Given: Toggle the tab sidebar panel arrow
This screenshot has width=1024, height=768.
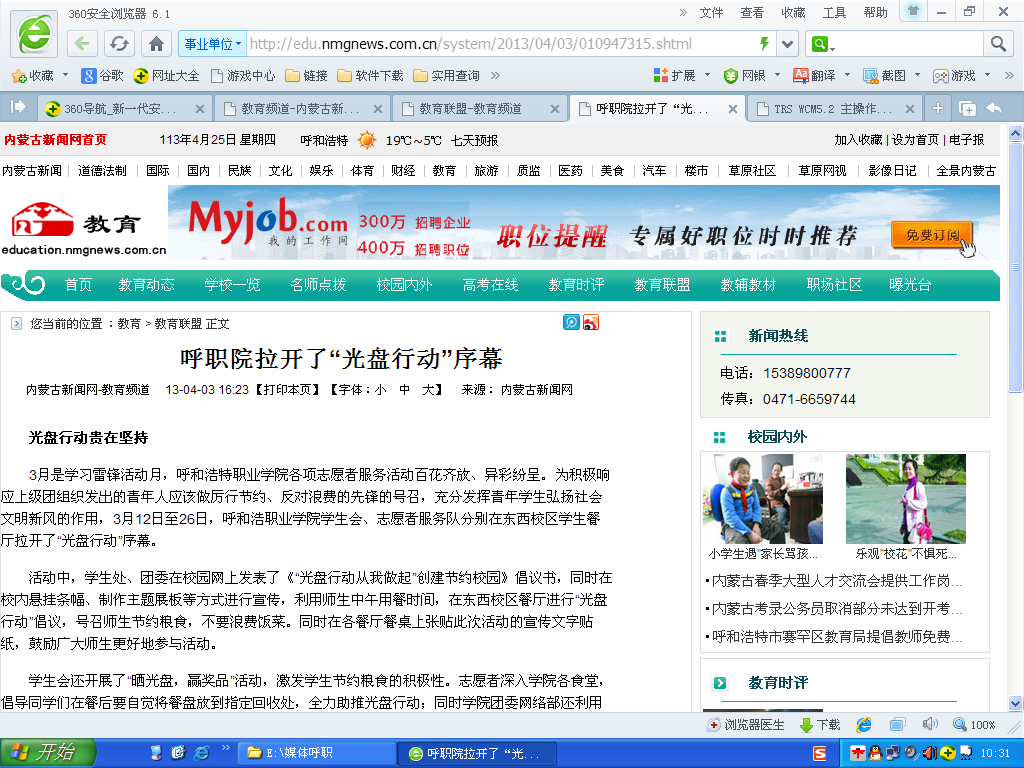Looking at the screenshot, I should point(18,107).
